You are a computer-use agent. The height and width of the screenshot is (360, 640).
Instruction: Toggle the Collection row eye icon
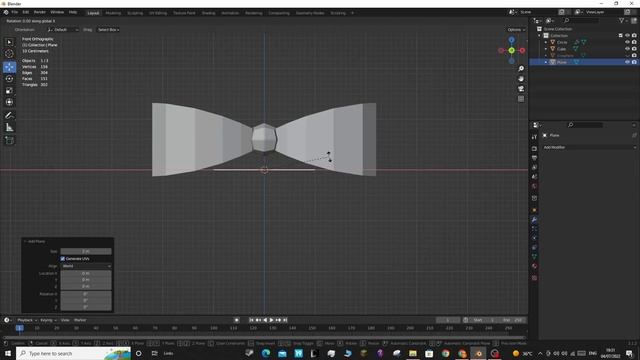coord(627,36)
